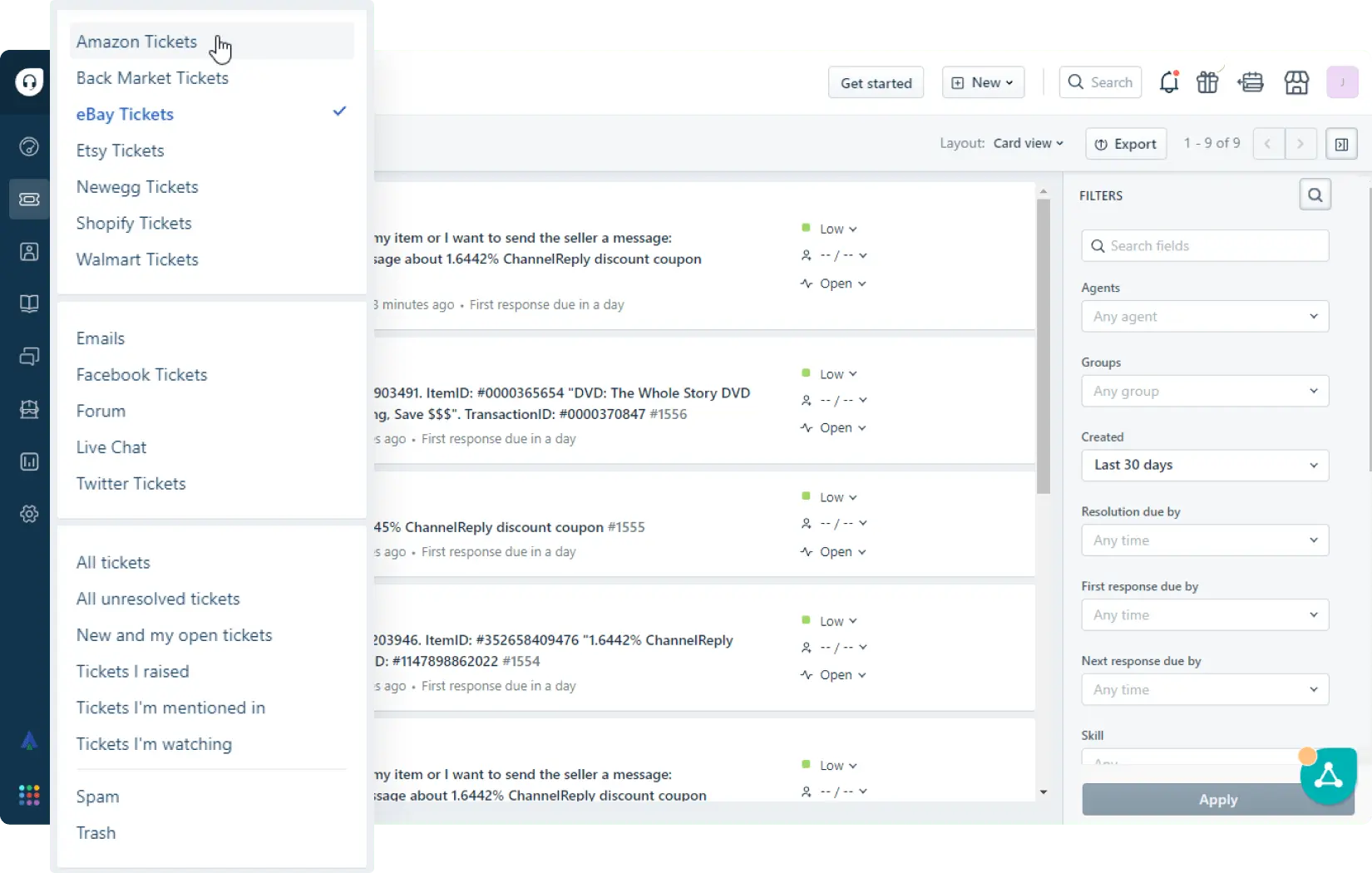Click the Export button
Image resolution: width=1372 pixels, height=873 pixels.
click(x=1126, y=144)
